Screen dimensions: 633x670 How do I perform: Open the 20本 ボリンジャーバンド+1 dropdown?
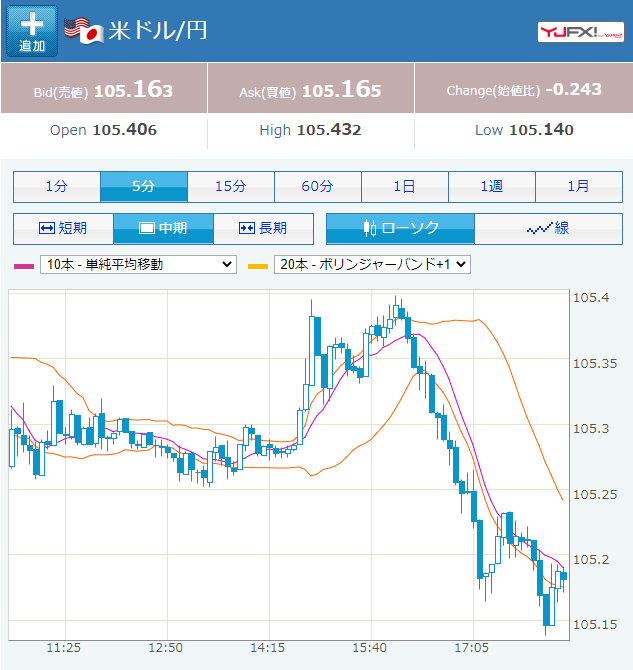372,264
